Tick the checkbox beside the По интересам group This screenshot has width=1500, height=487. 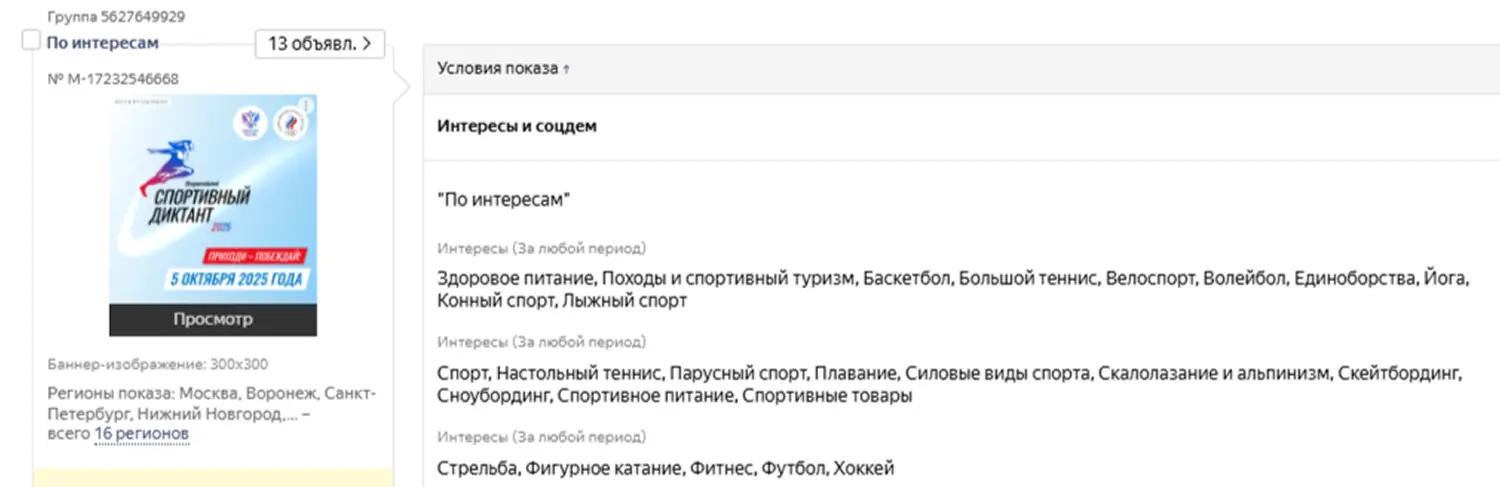(31, 41)
